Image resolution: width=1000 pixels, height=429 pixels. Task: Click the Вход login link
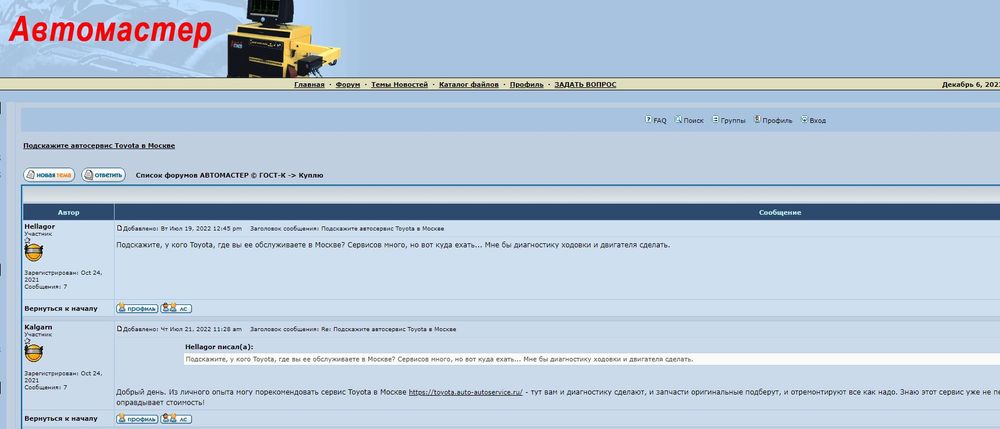(813, 120)
